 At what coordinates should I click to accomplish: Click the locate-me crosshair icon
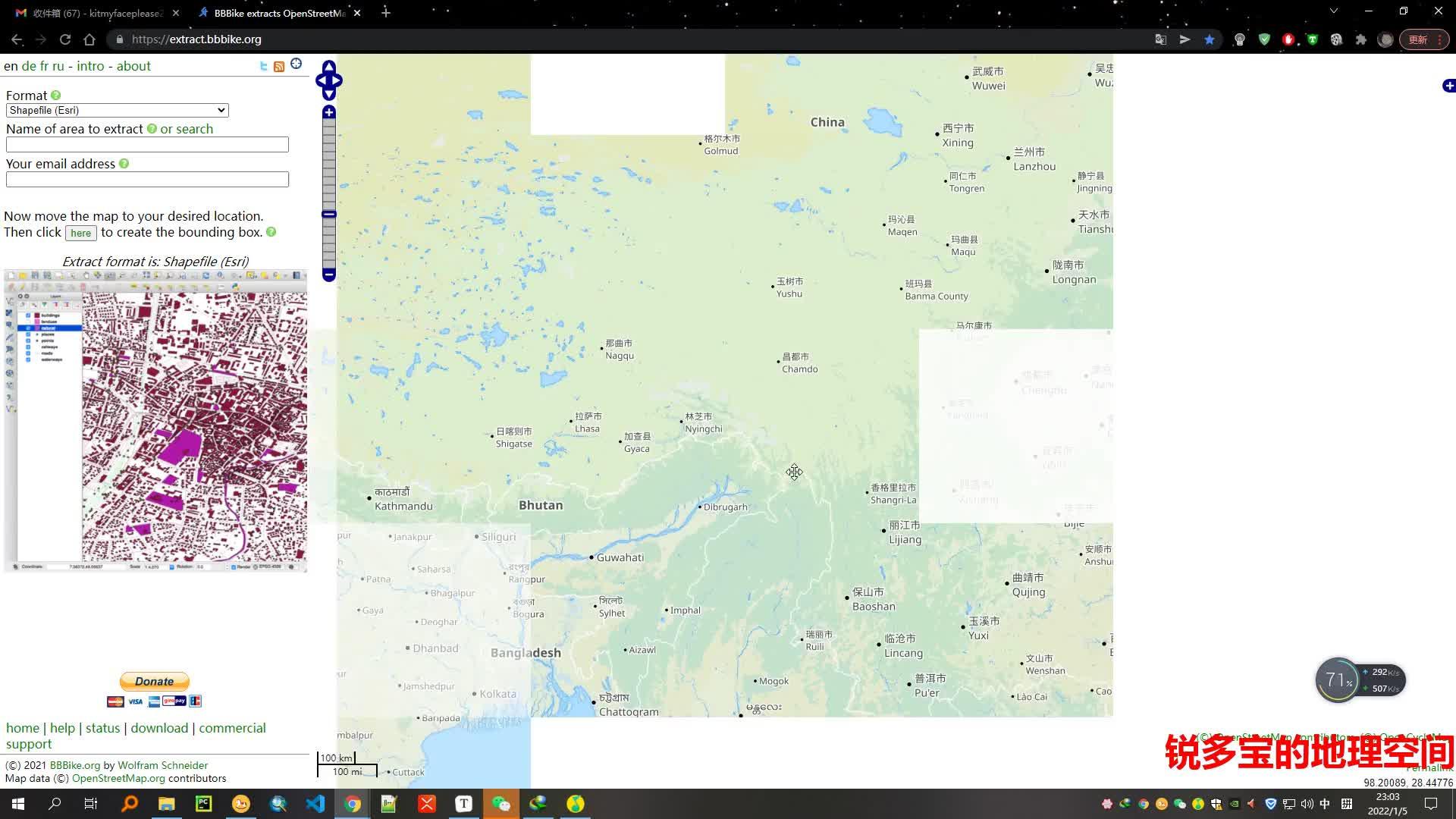coord(296,64)
